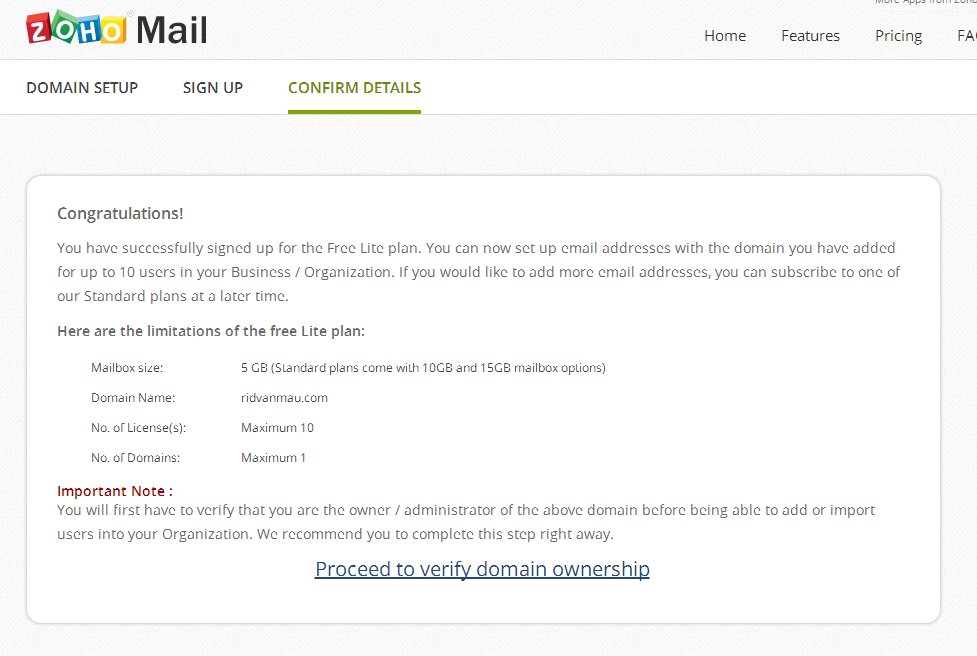Click the red Important Note heading
The width and height of the screenshot is (977, 656).
(x=115, y=491)
